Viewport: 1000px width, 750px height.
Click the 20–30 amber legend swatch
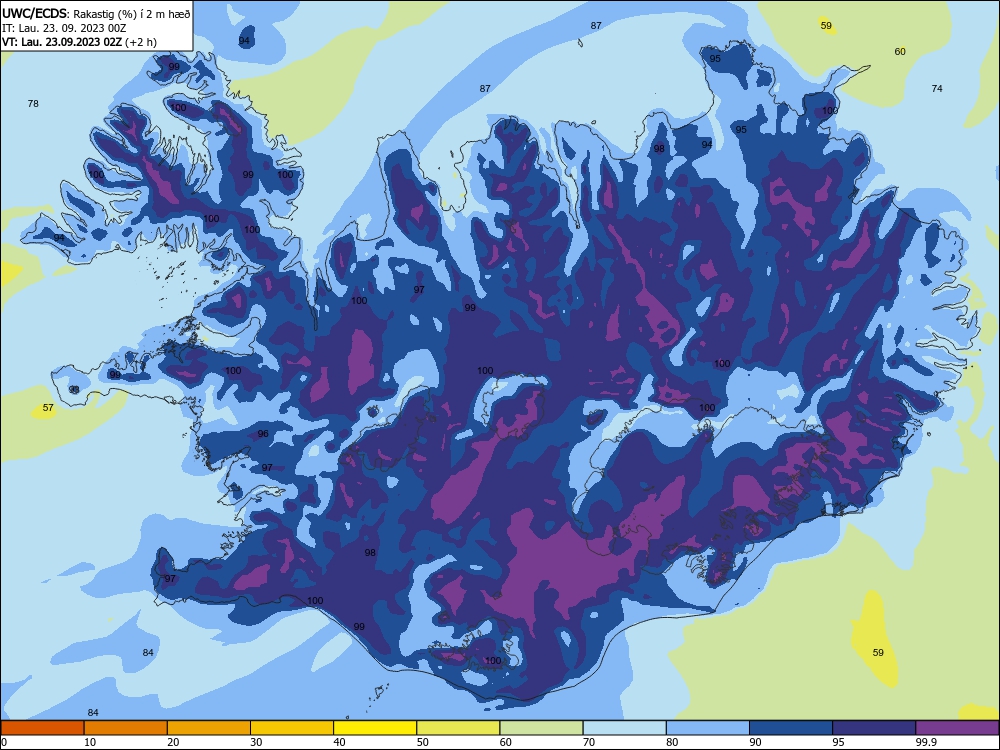209,728
